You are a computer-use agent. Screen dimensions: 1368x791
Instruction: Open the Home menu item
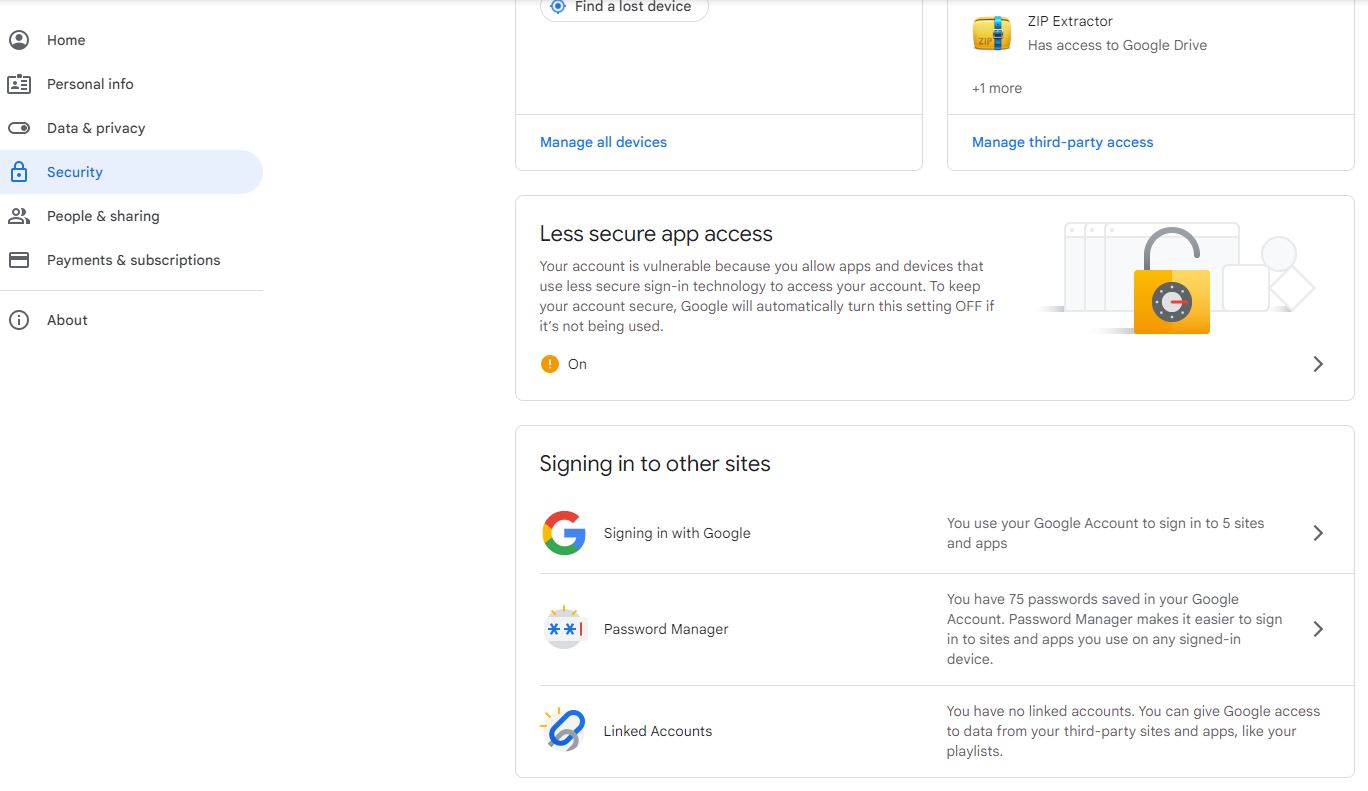click(x=131, y=40)
